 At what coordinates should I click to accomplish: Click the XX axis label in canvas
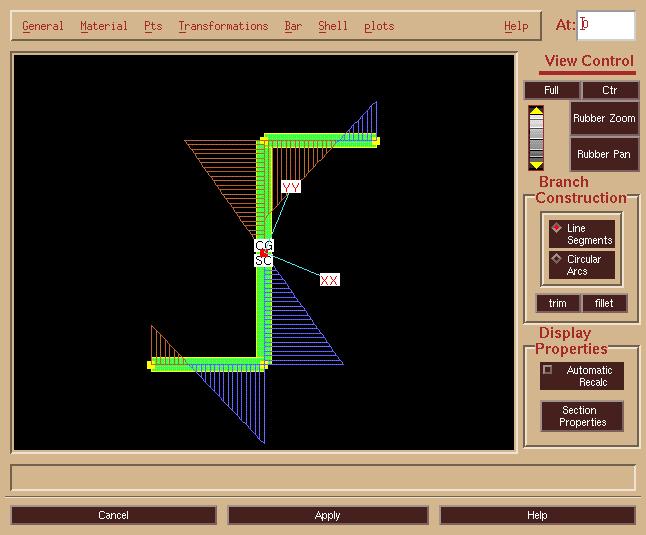coord(329,280)
